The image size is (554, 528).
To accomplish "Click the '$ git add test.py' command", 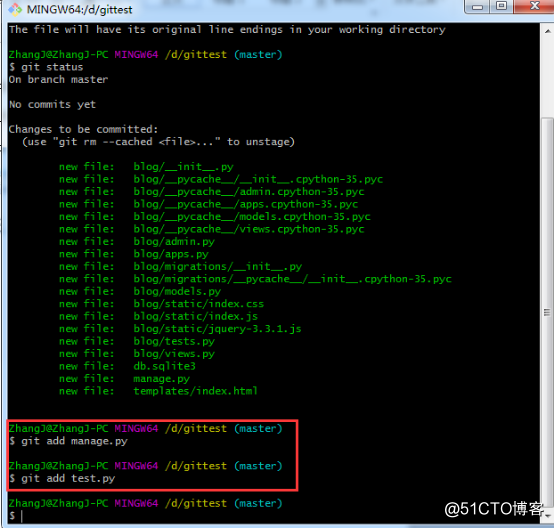I will click(x=62, y=479).
